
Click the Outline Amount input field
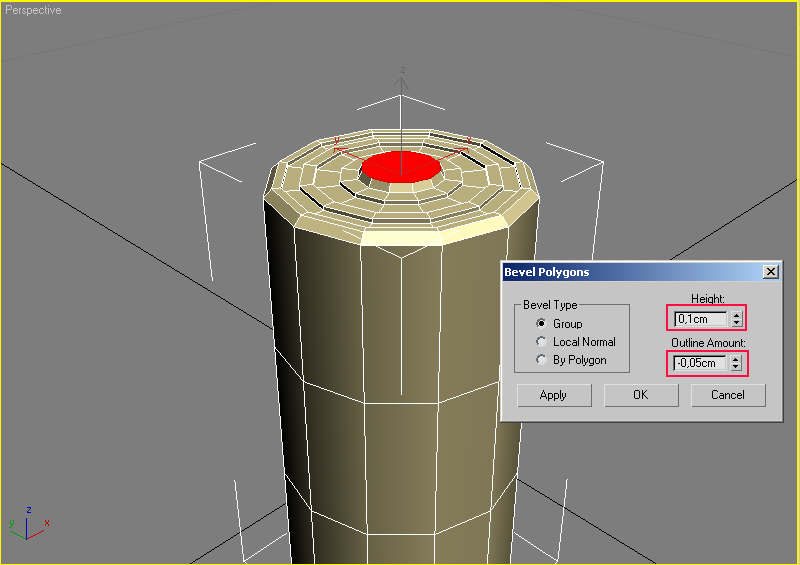(x=700, y=363)
